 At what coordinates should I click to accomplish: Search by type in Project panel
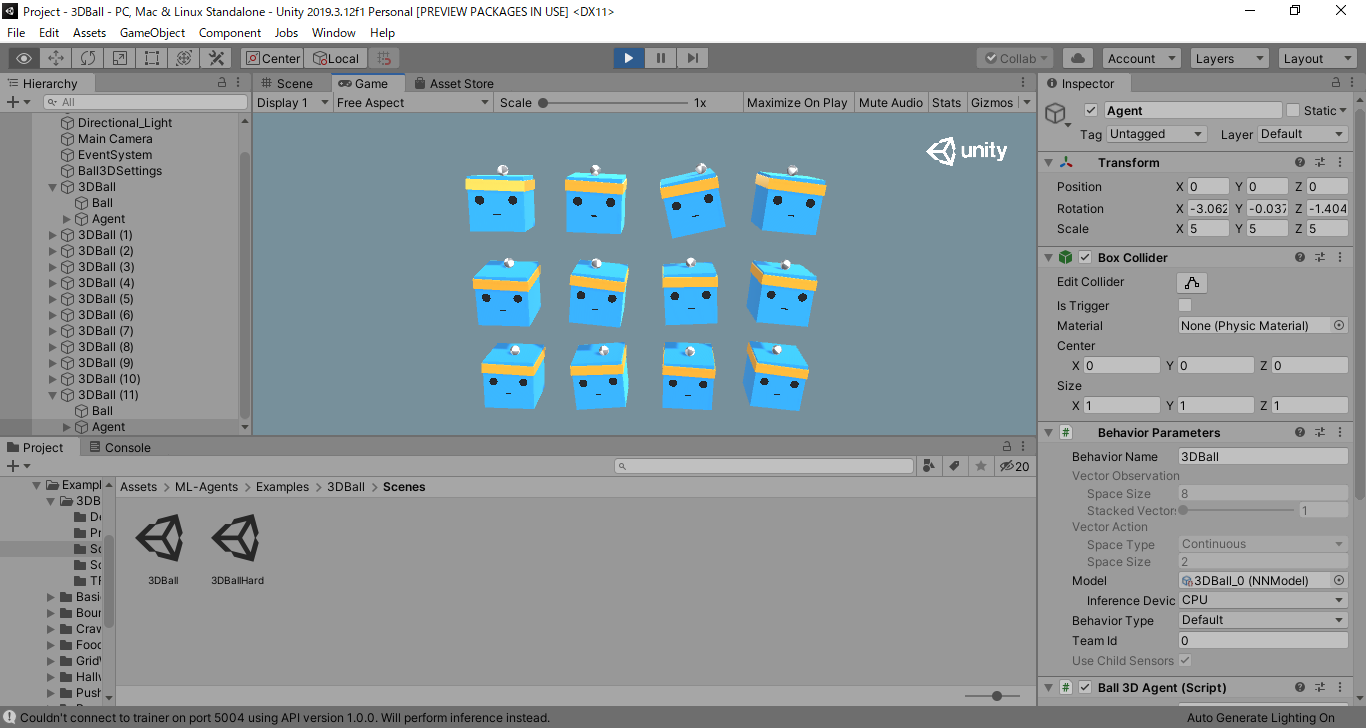click(x=930, y=466)
